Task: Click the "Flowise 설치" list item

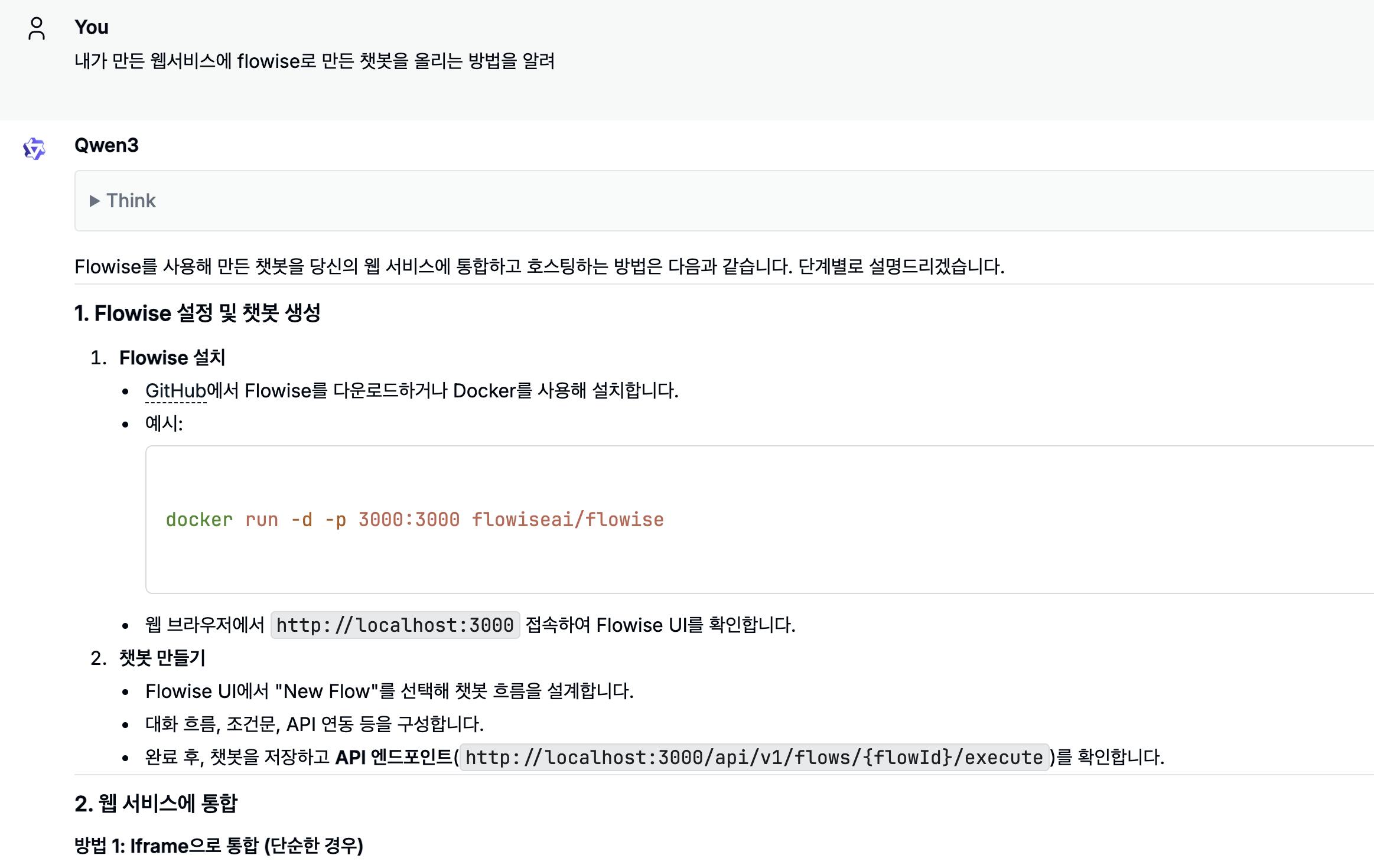Action: click(x=172, y=358)
